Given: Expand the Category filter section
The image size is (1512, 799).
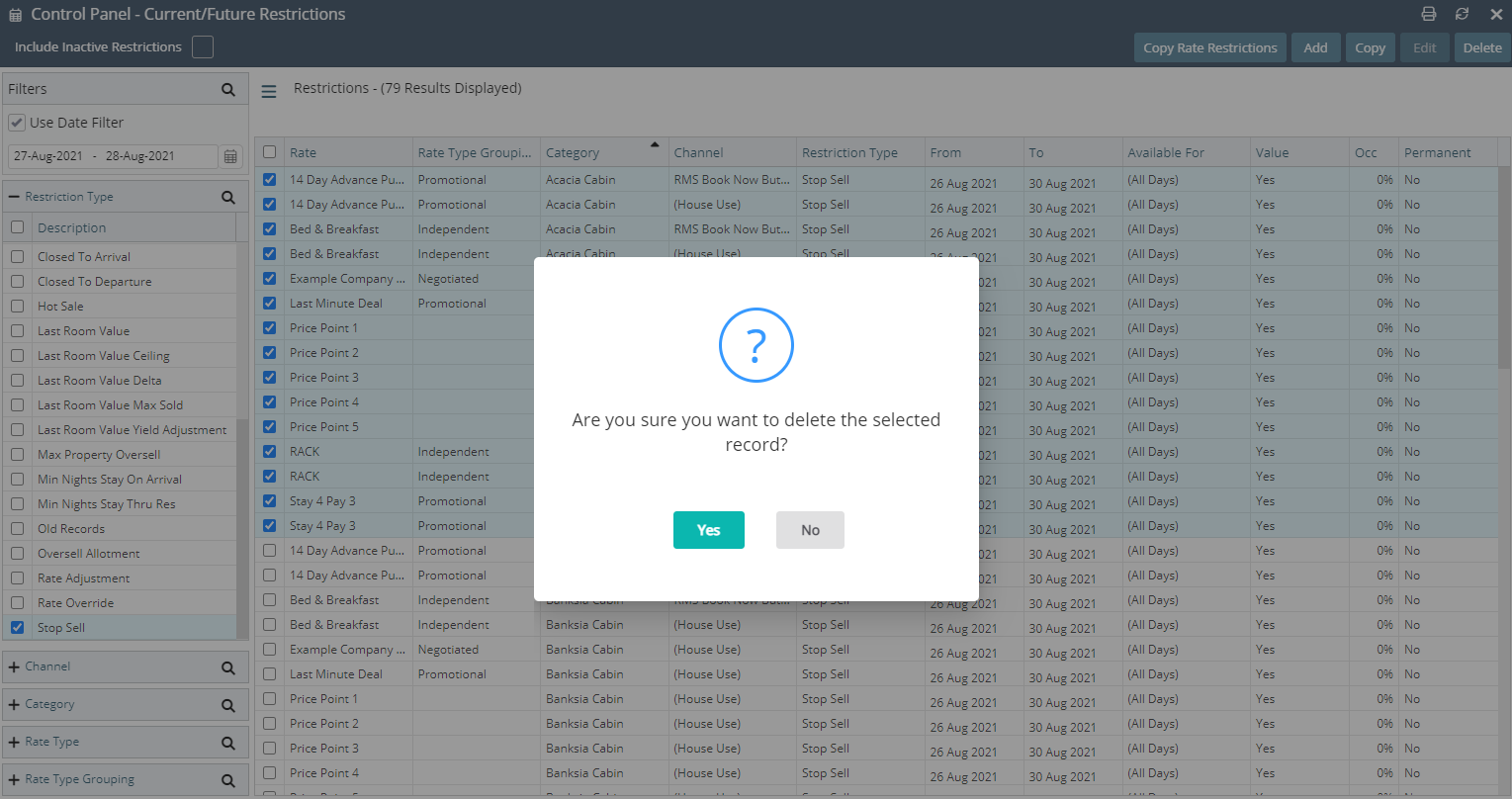Looking at the screenshot, I should pyautogui.click(x=14, y=704).
